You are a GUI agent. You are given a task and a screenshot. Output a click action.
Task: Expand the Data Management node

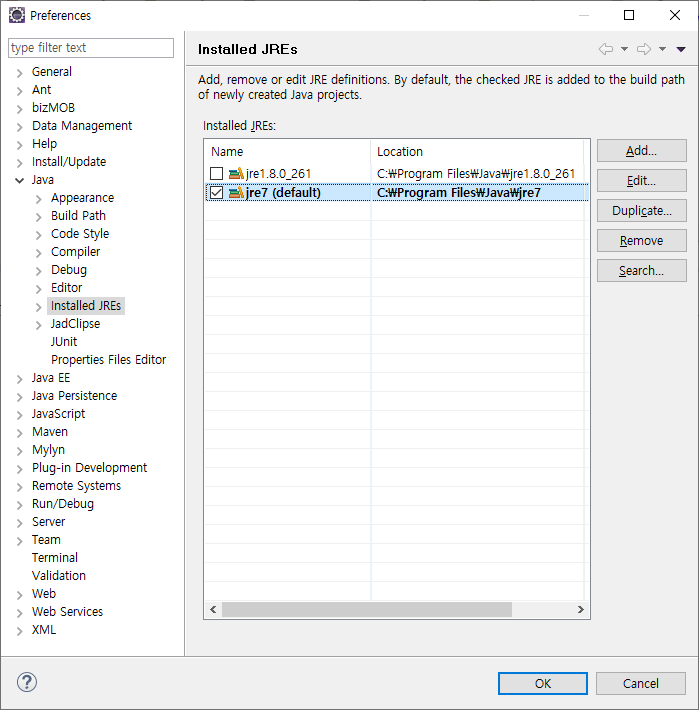click(x=19, y=127)
